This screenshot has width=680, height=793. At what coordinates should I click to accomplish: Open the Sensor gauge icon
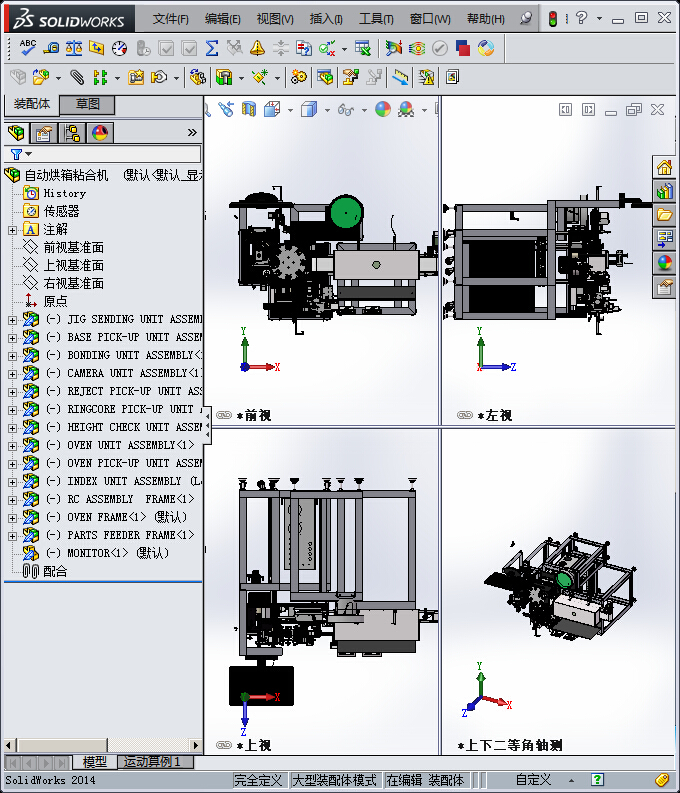pyautogui.click(x=119, y=48)
